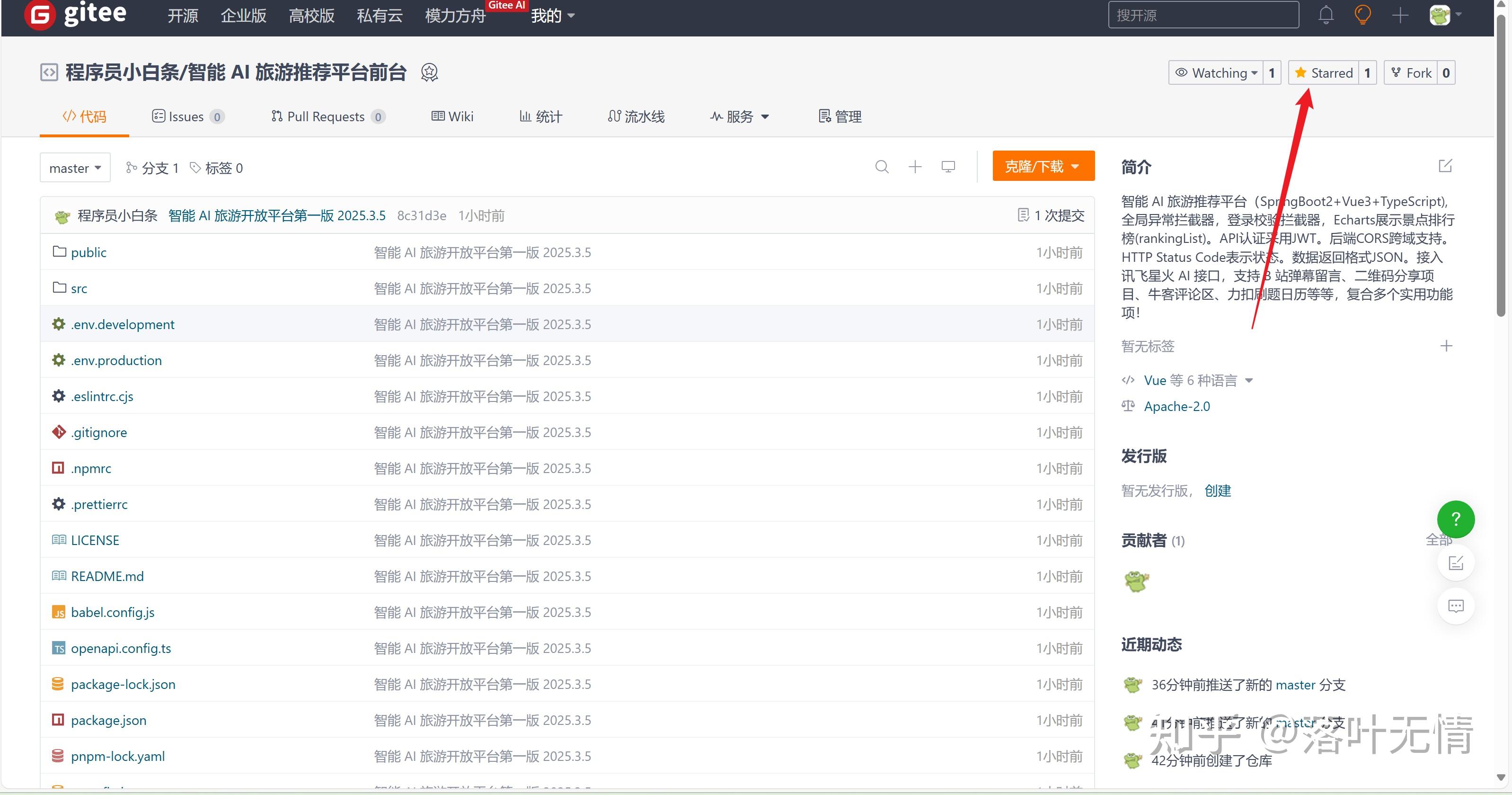Open the notifications bell icon
Viewport: 1512px width, 795px height.
[1326, 15]
